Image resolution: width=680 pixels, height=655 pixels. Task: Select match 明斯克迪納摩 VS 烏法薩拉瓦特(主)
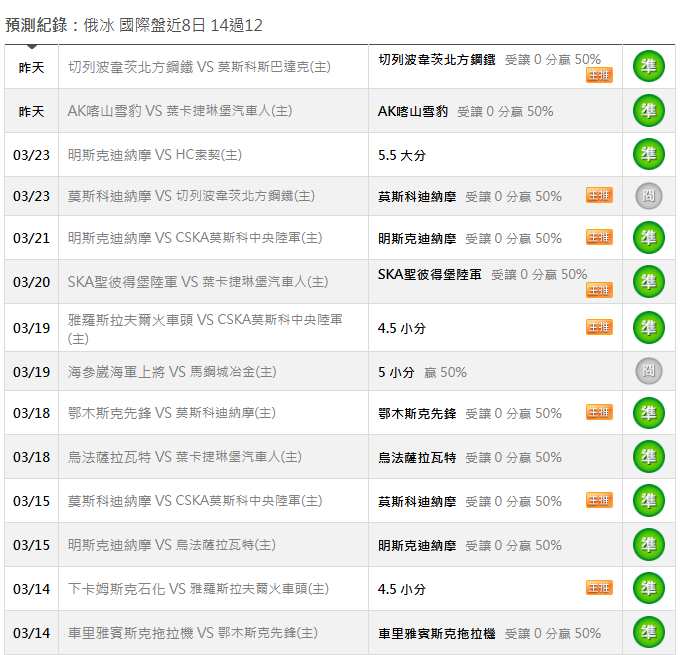point(172,545)
